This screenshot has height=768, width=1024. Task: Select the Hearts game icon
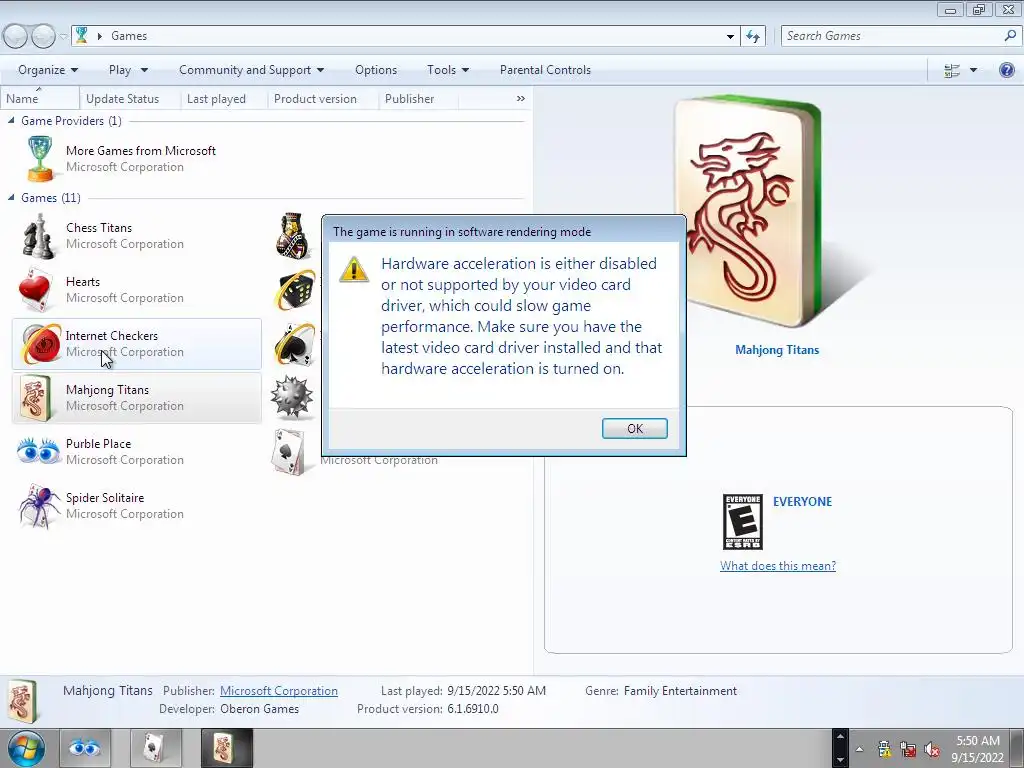coord(35,290)
